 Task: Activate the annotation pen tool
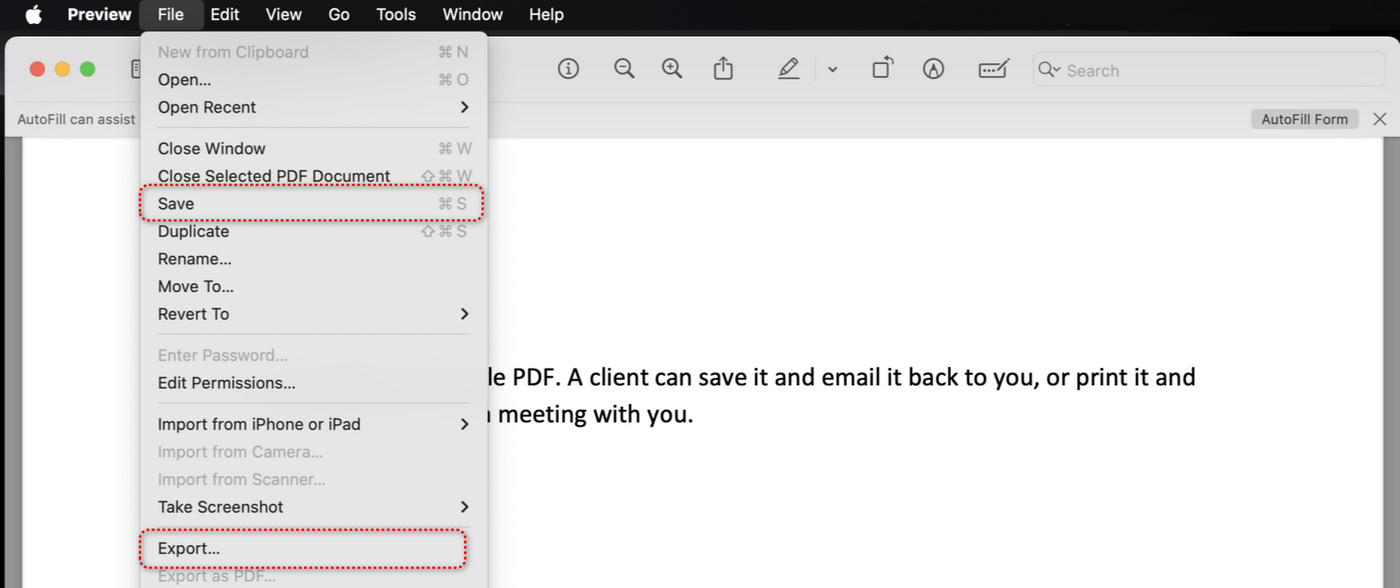point(933,68)
